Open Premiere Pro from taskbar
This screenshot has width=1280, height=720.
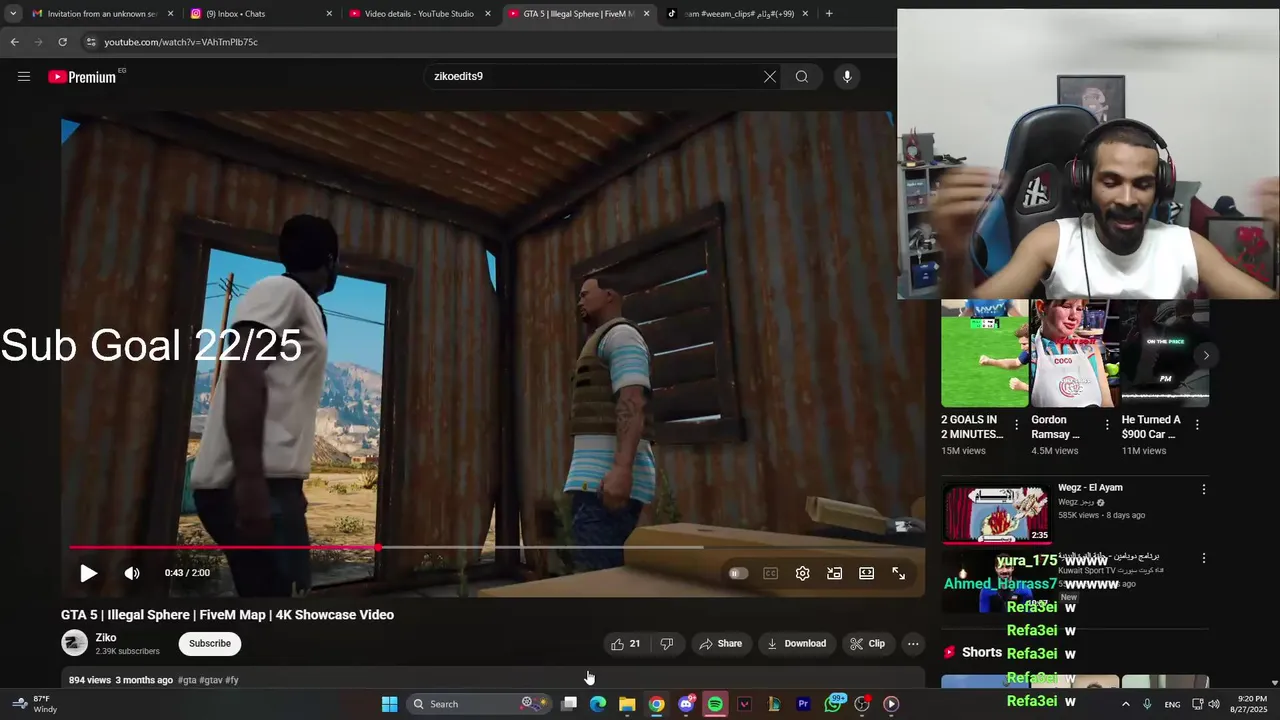(803, 704)
